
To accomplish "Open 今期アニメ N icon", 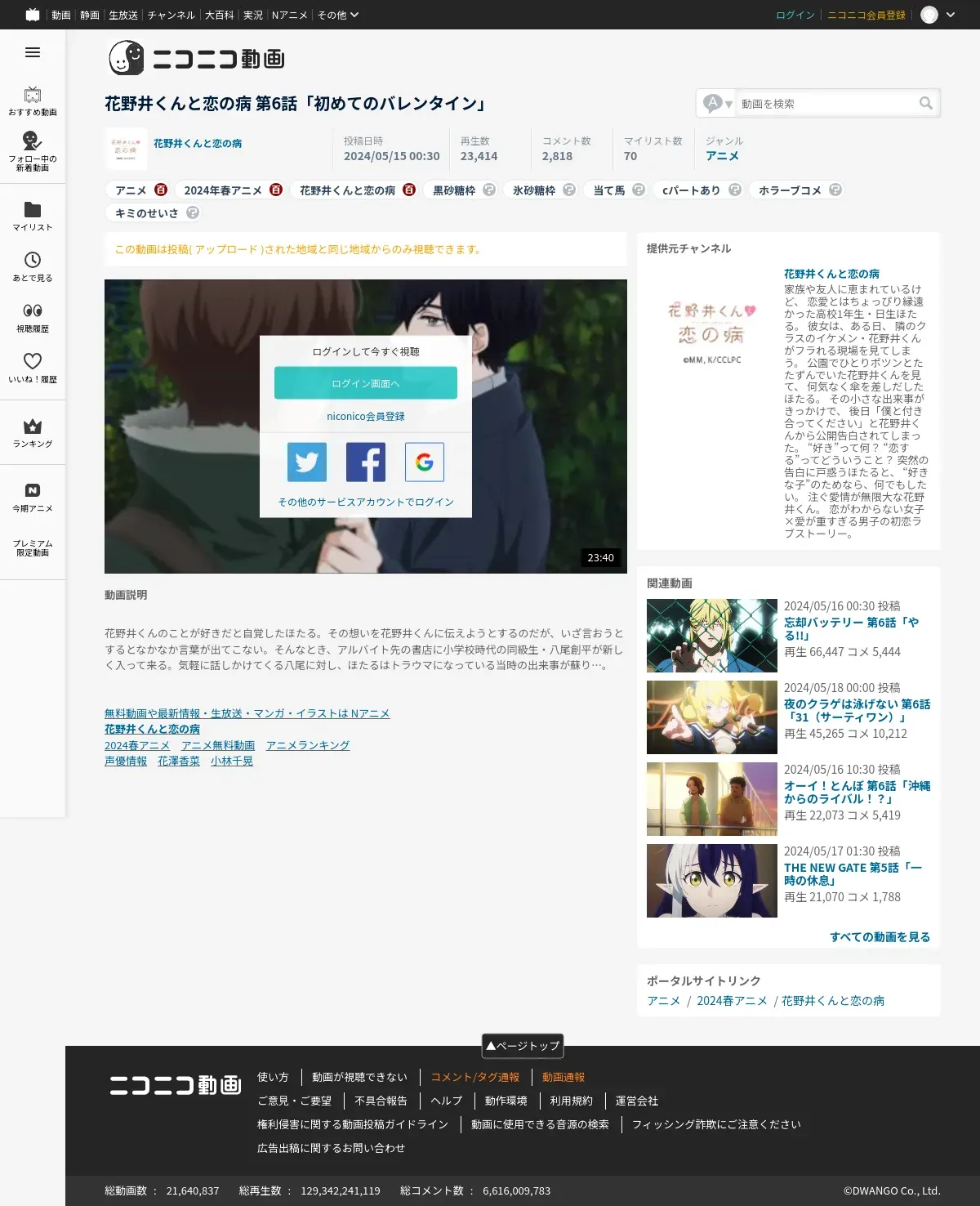I will tap(33, 490).
